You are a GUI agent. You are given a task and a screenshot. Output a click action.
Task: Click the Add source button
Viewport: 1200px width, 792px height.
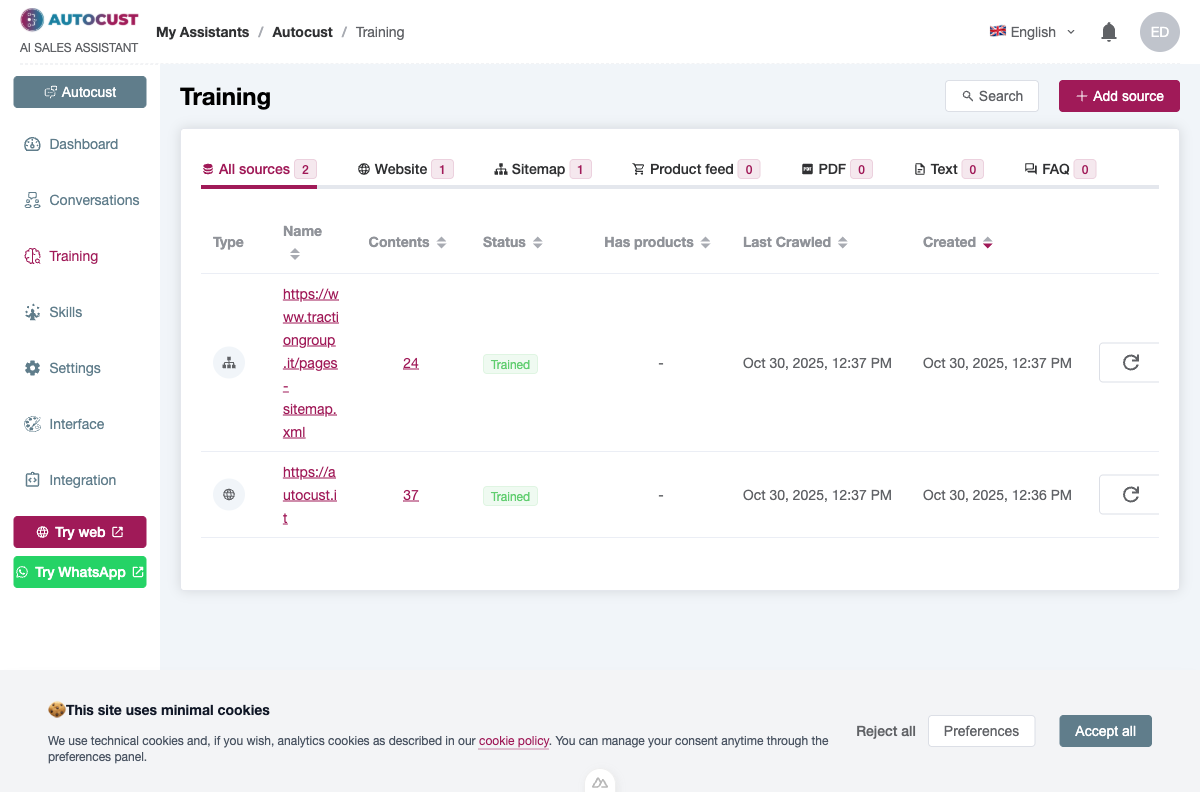pyautogui.click(x=1119, y=95)
